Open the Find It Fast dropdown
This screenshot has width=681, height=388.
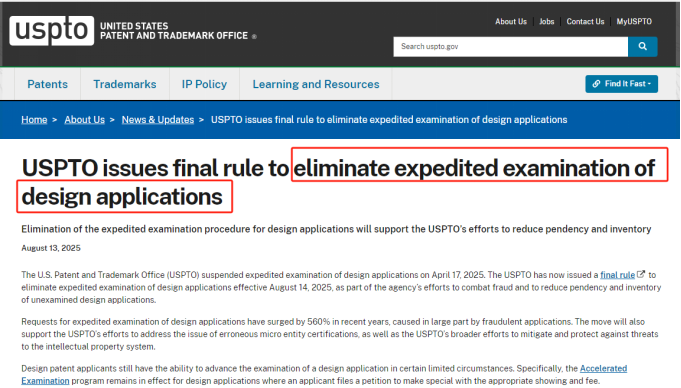pyautogui.click(x=621, y=84)
